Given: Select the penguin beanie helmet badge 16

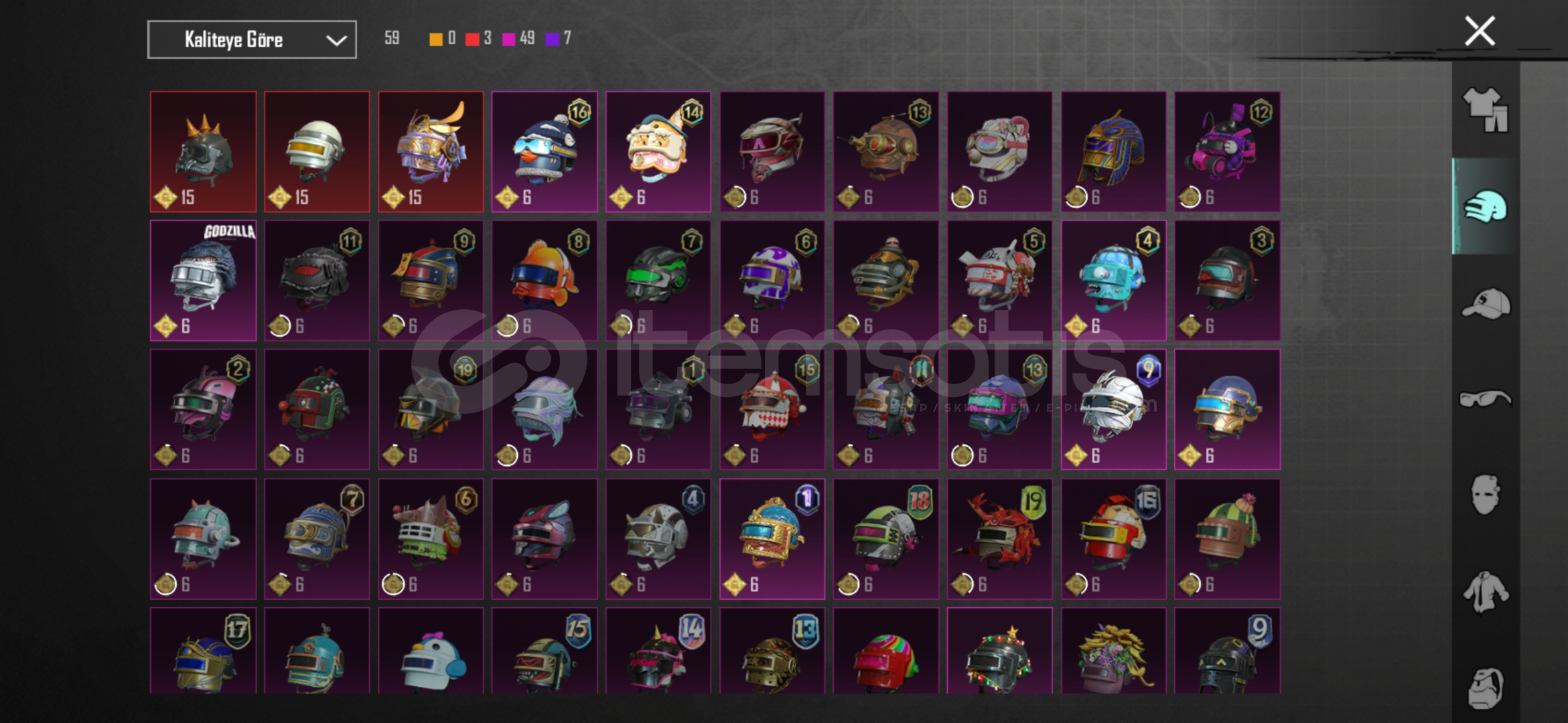Looking at the screenshot, I should tap(545, 152).
